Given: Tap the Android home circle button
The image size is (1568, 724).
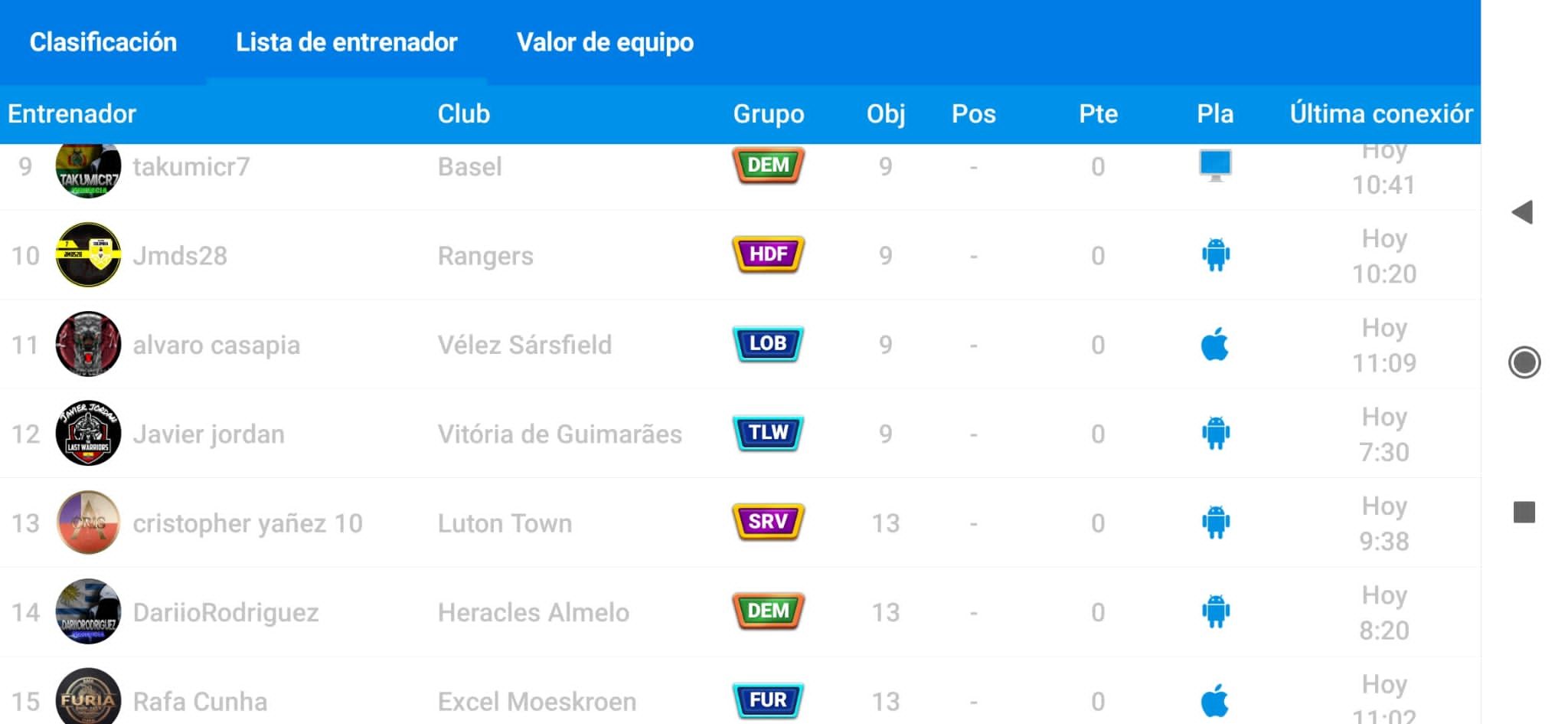Looking at the screenshot, I should tap(1524, 362).
